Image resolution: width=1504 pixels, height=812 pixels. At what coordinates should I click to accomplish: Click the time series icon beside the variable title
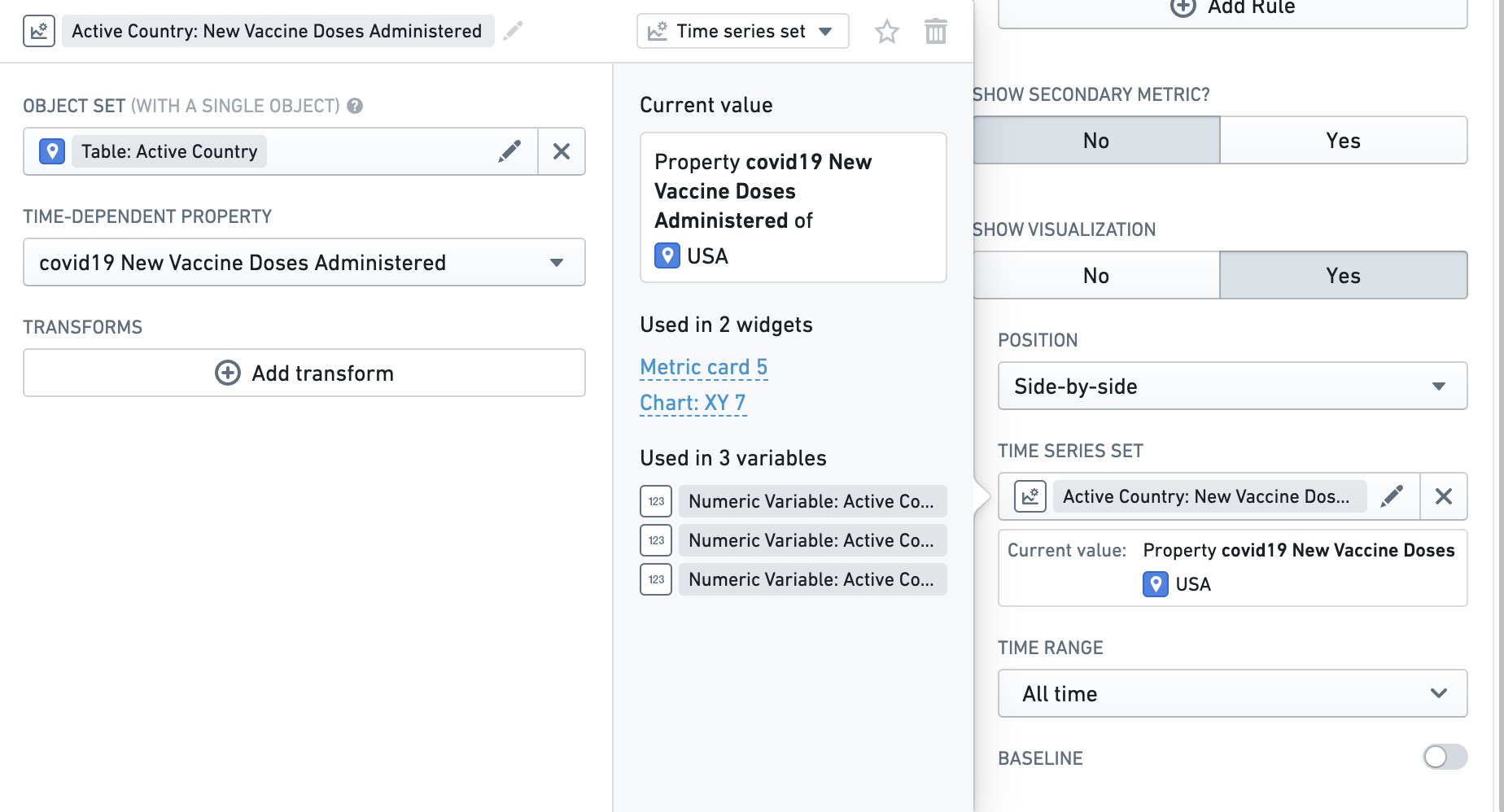click(x=39, y=31)
